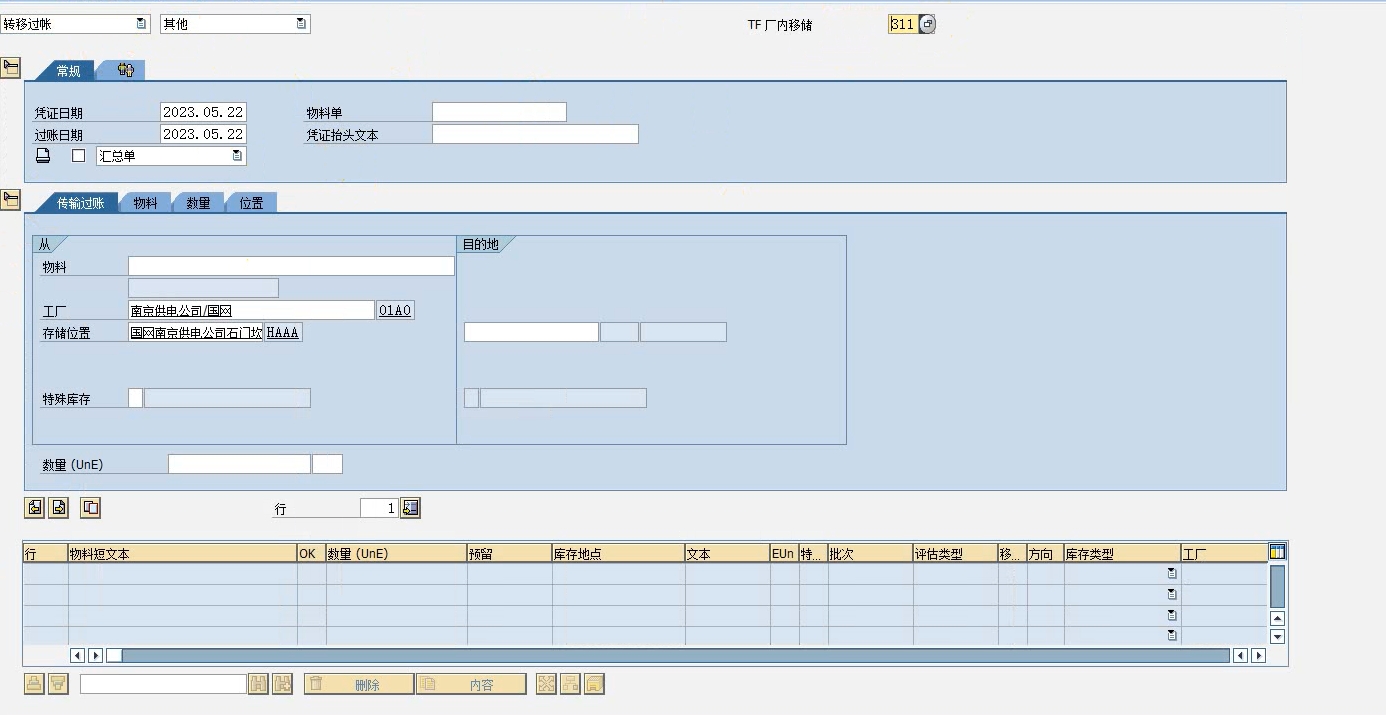Viewport: 1386px width, 715px height.
Task: Open the 其他 reference document dropdown
Action: click(301, 24)
